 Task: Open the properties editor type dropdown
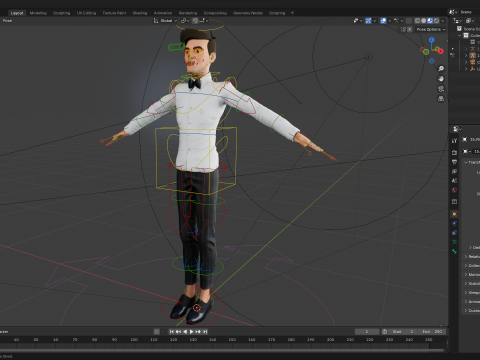[x=457, y=129]
